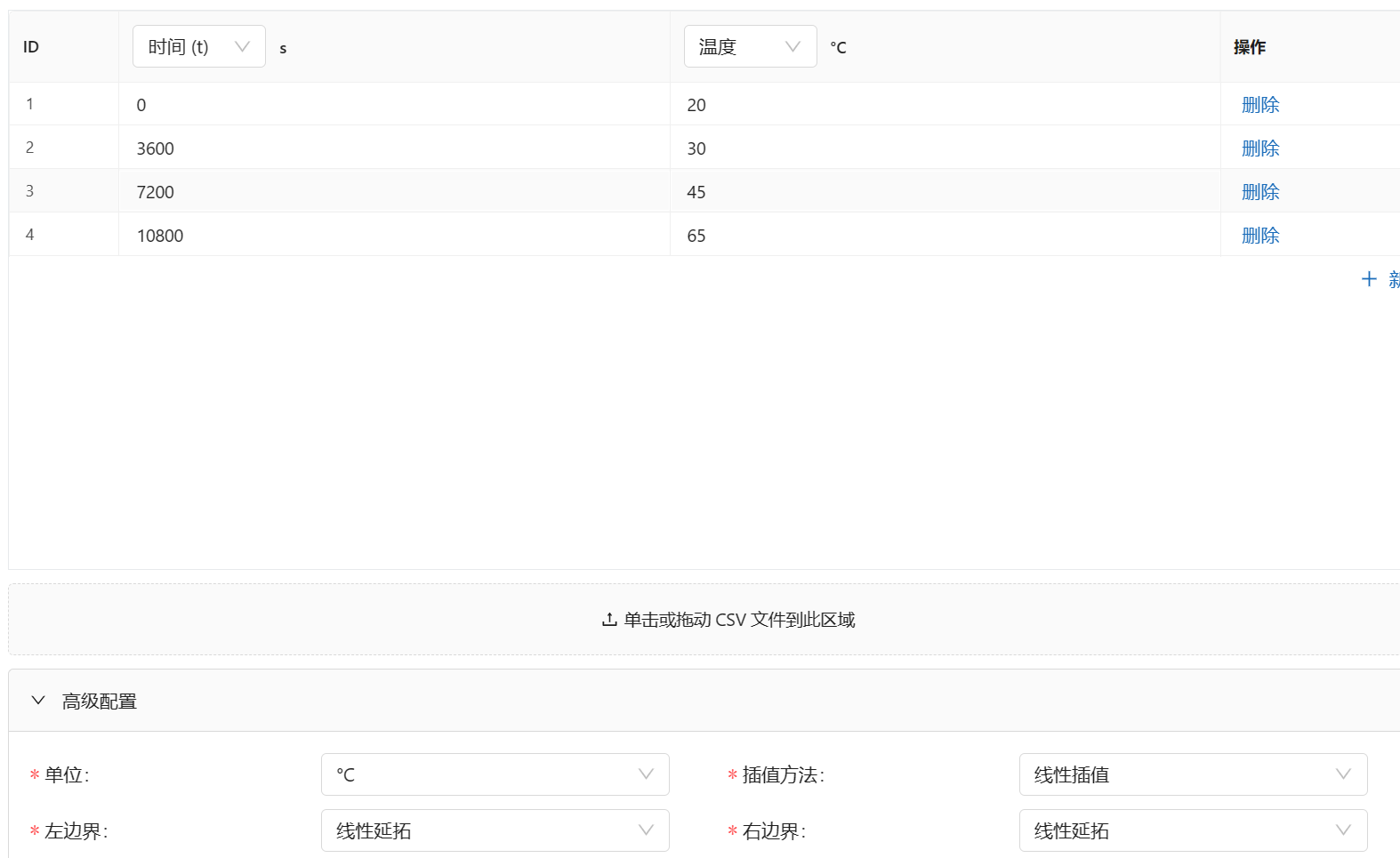The height and width of the screenshot is (858, 1400).
Task: Open the 插值方法 dropdown
Action: click(x=1193, y=774)
